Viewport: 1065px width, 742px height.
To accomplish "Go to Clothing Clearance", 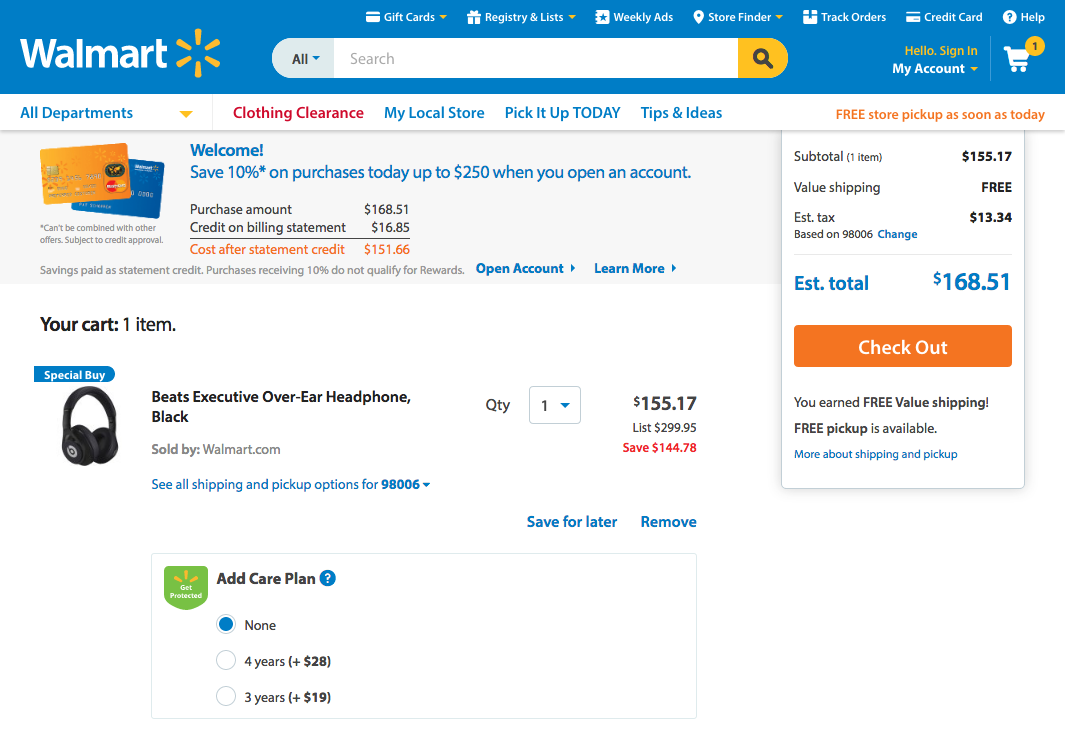I will point(298,113).
